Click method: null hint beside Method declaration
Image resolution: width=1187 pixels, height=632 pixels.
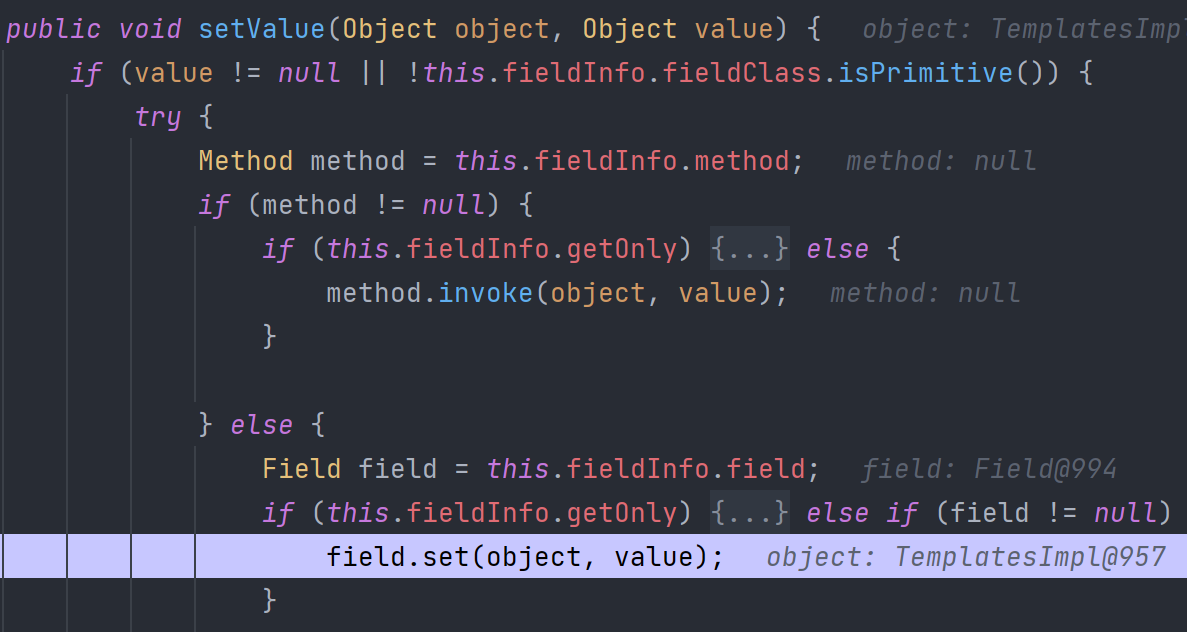pos(941,161)
